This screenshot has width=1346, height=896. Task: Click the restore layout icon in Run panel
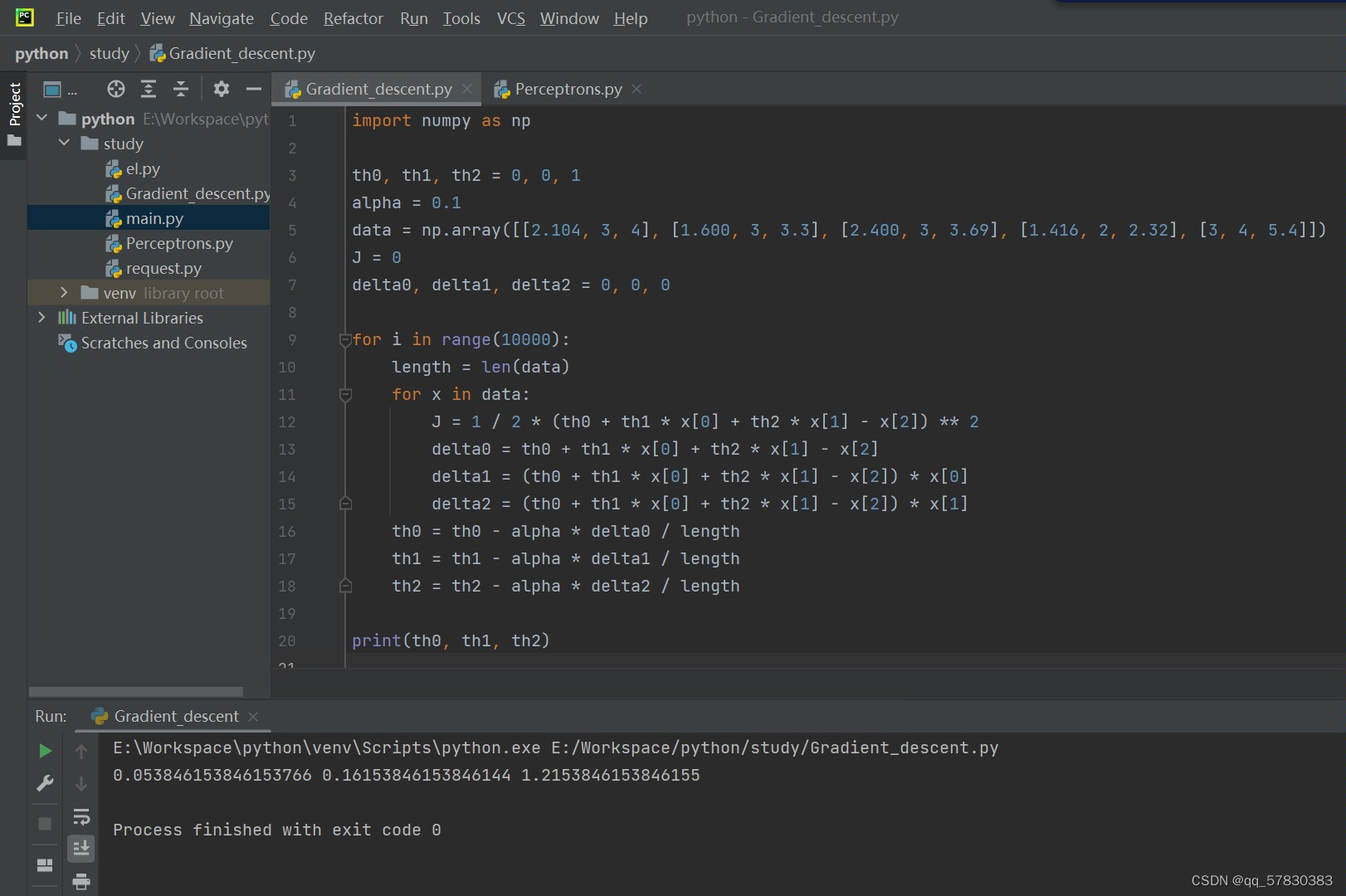click(45, 865)
